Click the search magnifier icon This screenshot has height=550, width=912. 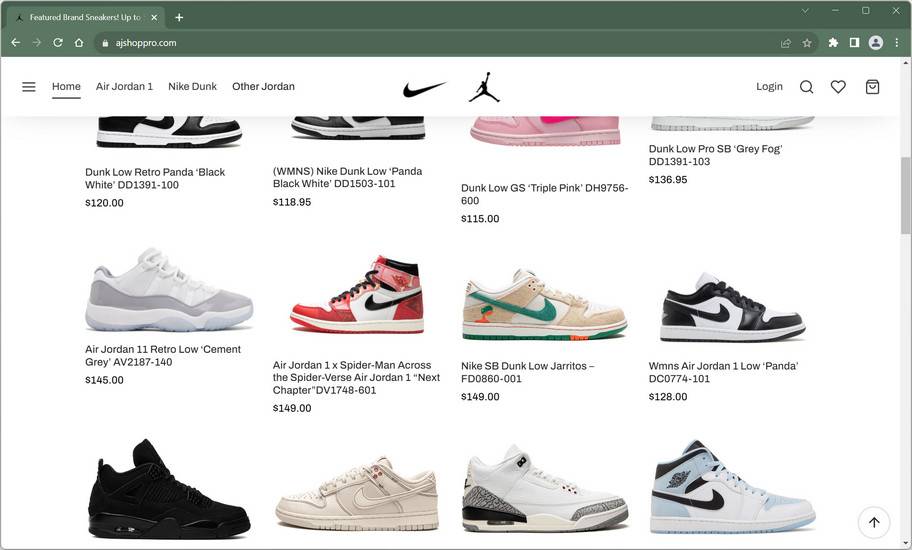[x=806, y=87]
